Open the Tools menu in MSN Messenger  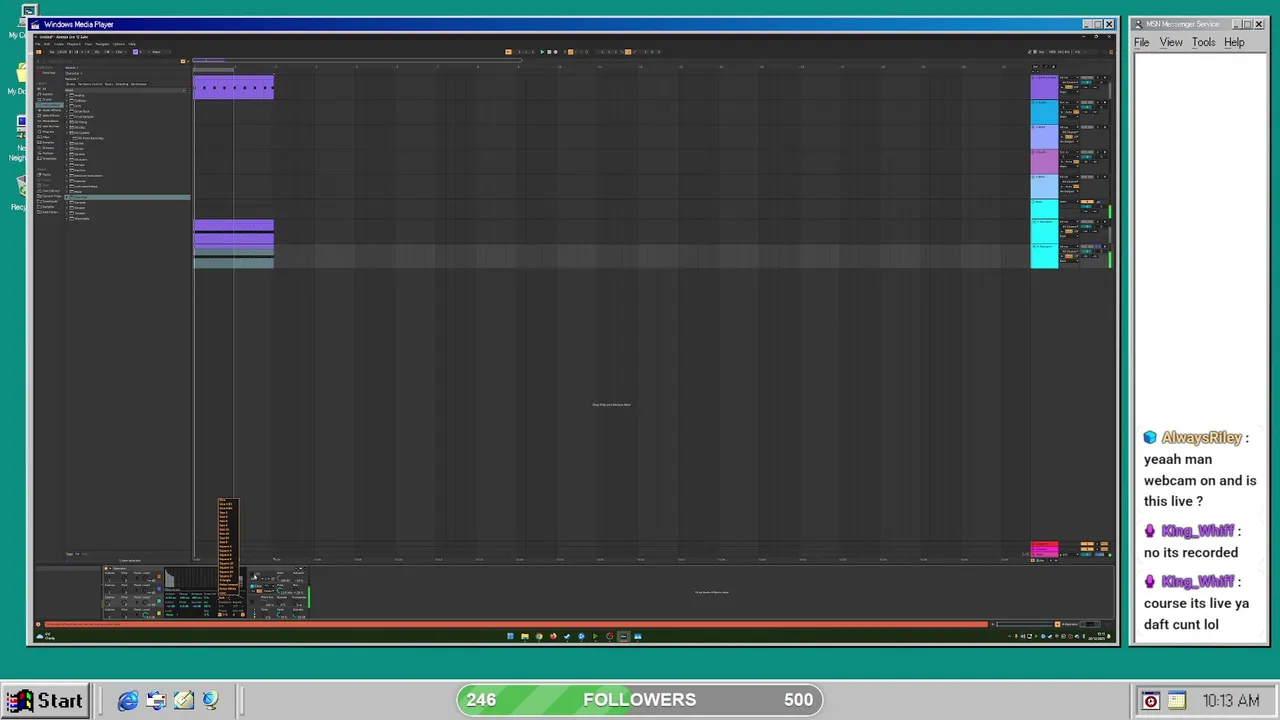click(x=1203, y=43)
